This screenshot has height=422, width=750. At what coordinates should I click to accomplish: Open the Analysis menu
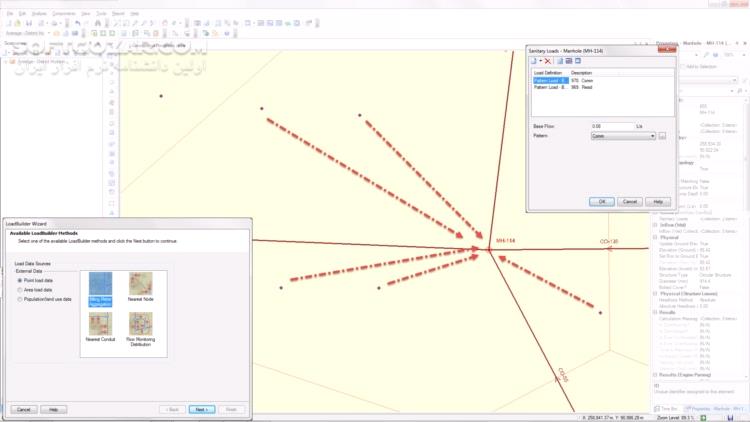39,14
